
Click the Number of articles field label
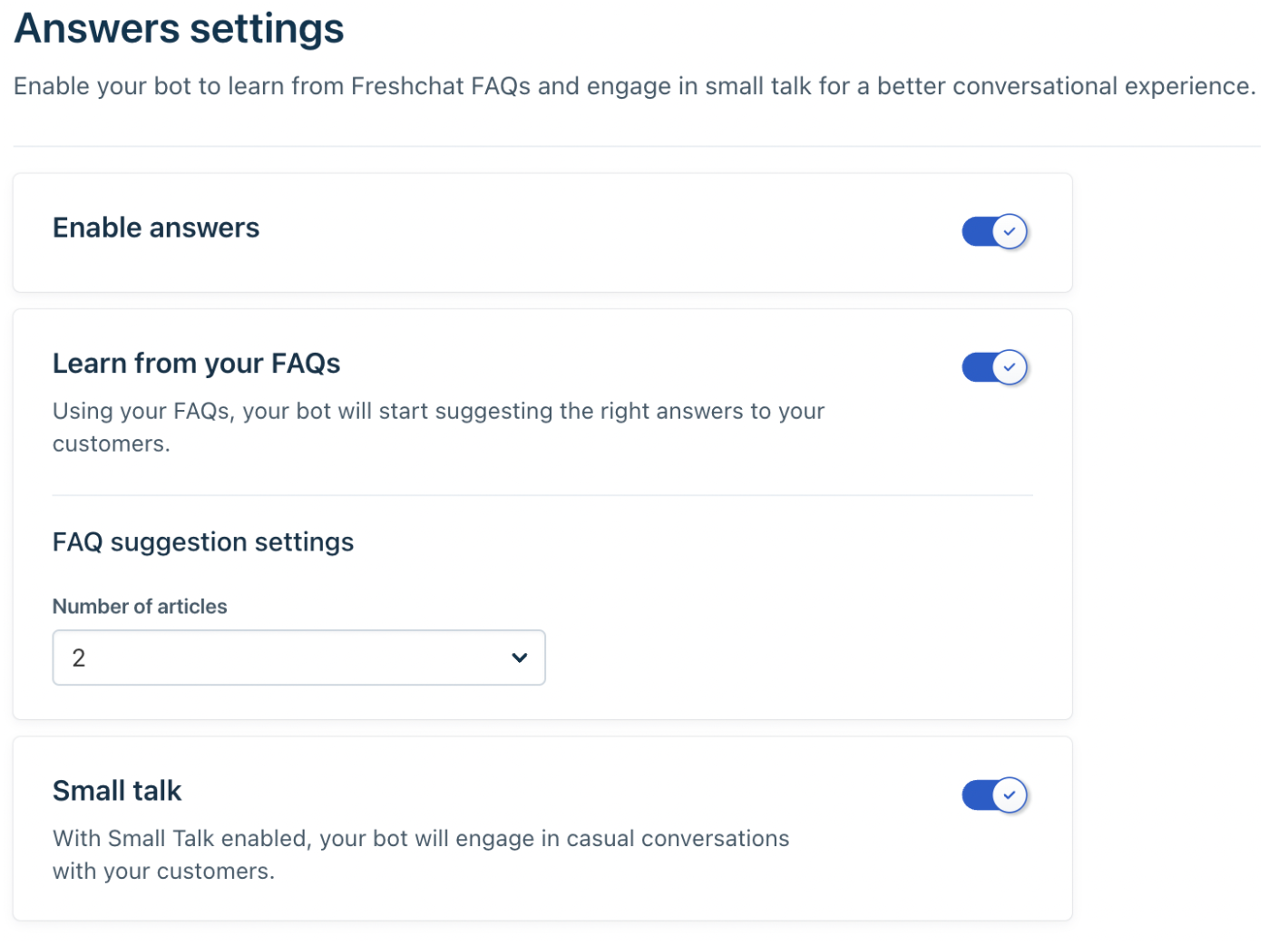point(140,607)
